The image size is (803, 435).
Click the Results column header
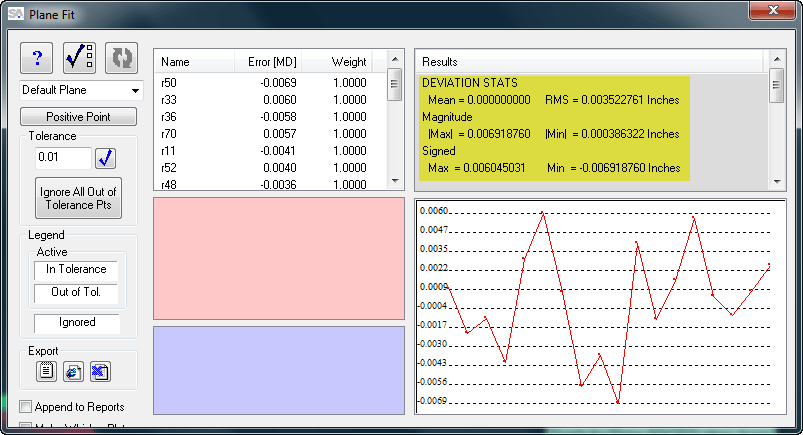(x=589, y=62)
